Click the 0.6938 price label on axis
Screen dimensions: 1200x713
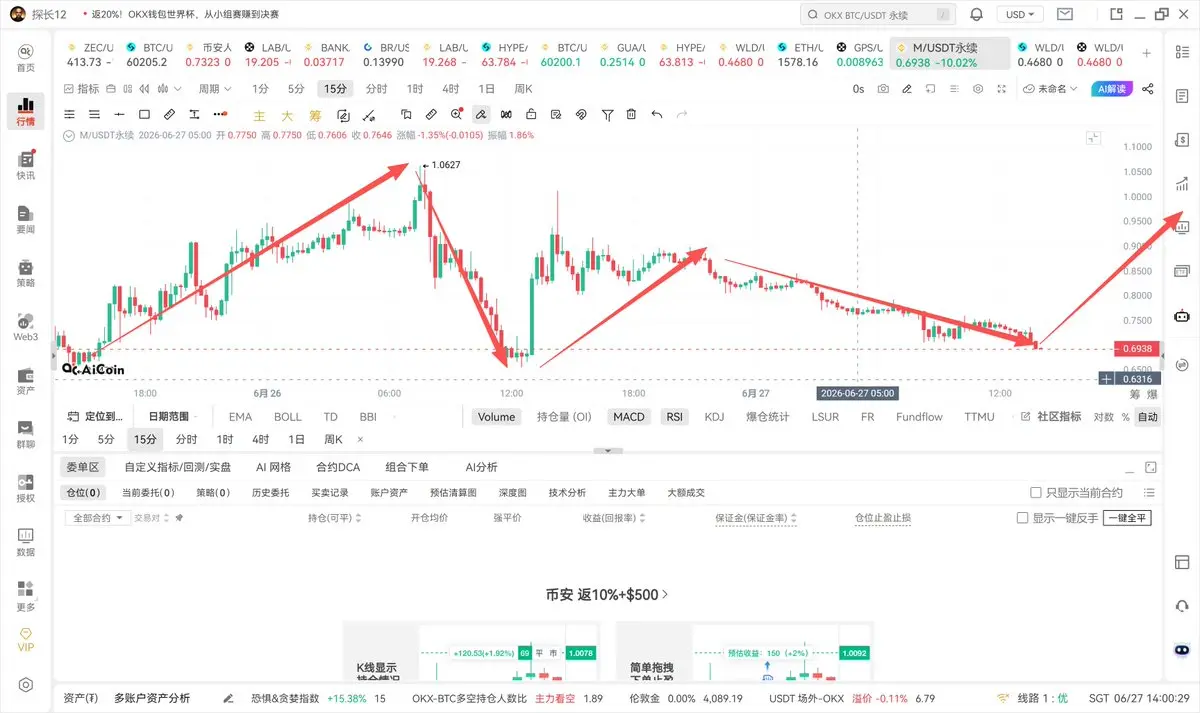[x=1137, y=349]
